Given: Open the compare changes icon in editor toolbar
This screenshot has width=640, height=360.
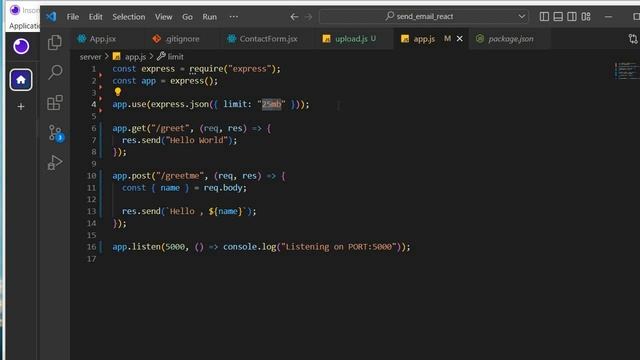Looking at the screenshot, I should click(633, 39).
